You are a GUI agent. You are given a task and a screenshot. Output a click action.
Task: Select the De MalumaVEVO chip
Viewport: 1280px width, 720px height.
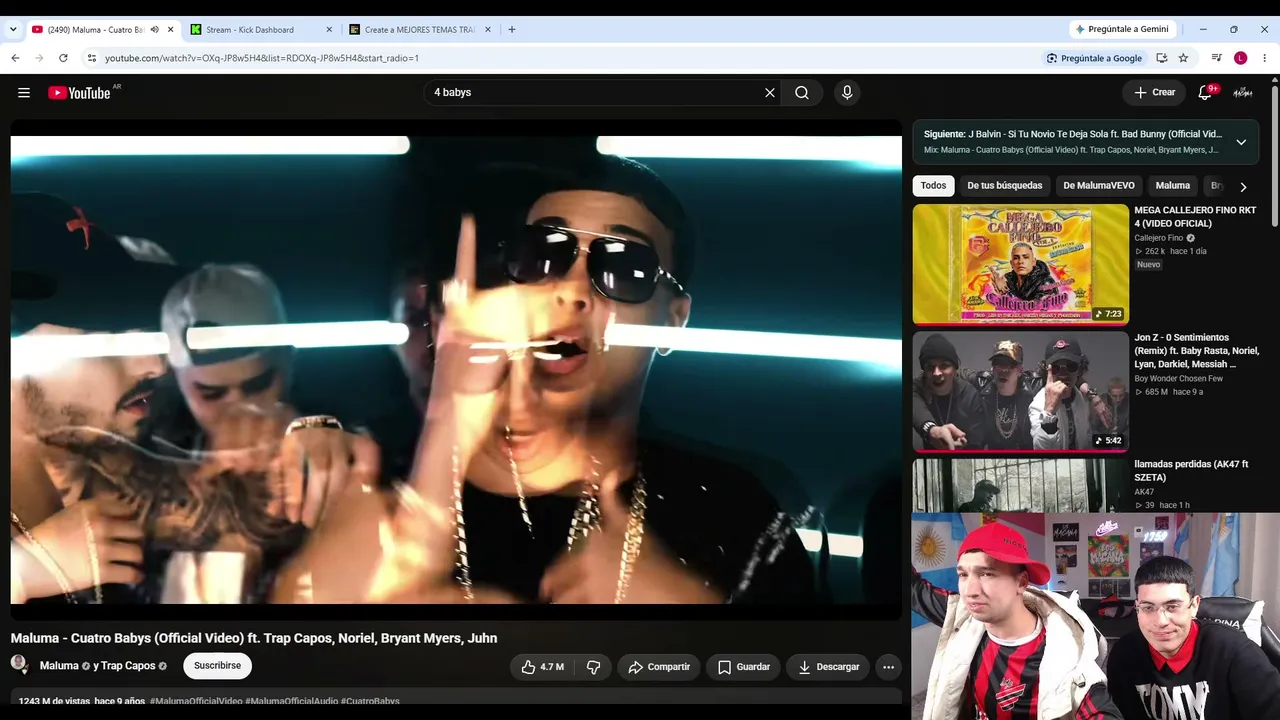click(1098, 186)
